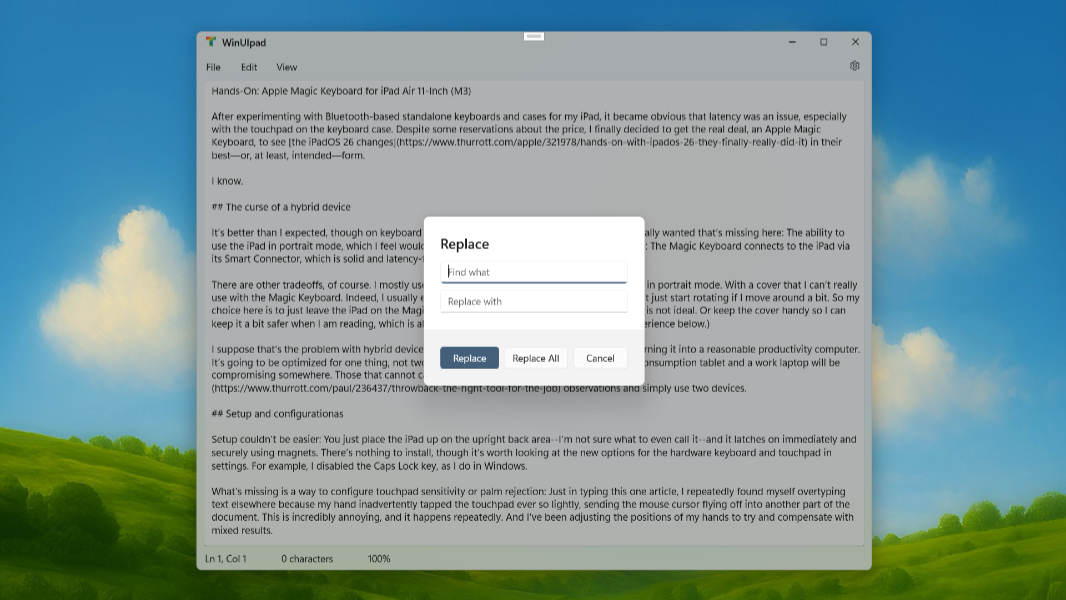Screen dimensions: 1066x600
Task: Focus the "Find what" text field
Action: 534,272
